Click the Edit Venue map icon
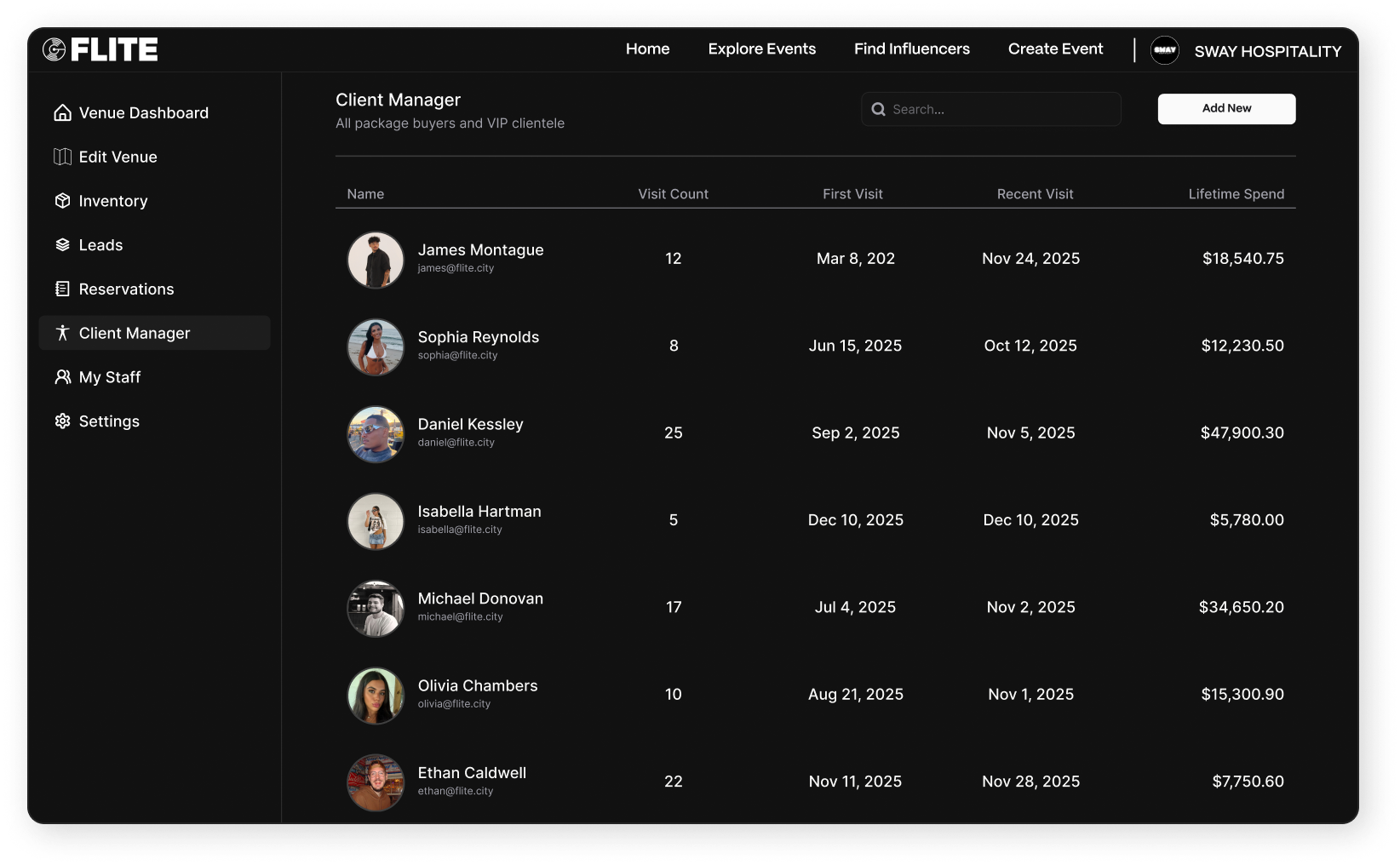The width and height of the screenshot is (1400, 865). tap(62, 157)
